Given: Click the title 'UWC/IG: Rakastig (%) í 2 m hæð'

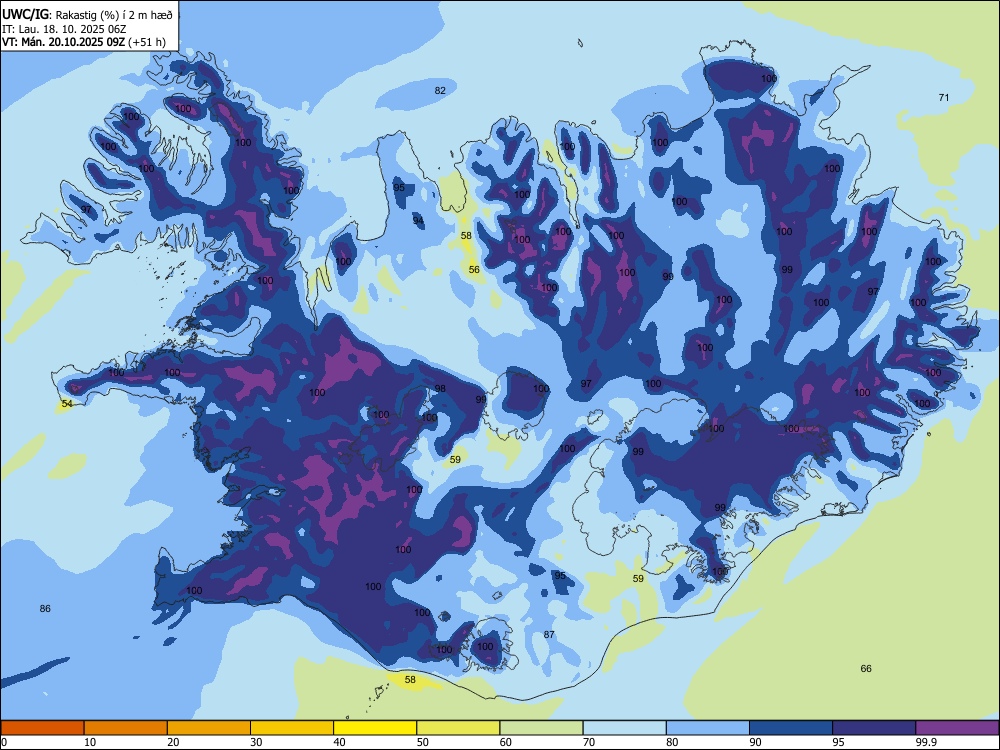Looking at the screenshot, I should pos(87,15).
